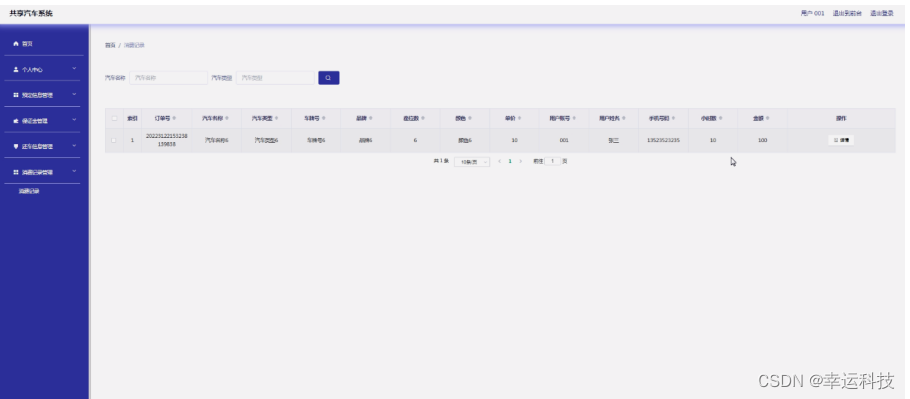Click the 操作 column header
The width and height of the screenshot is (910, 399).
tap(841, 118)
